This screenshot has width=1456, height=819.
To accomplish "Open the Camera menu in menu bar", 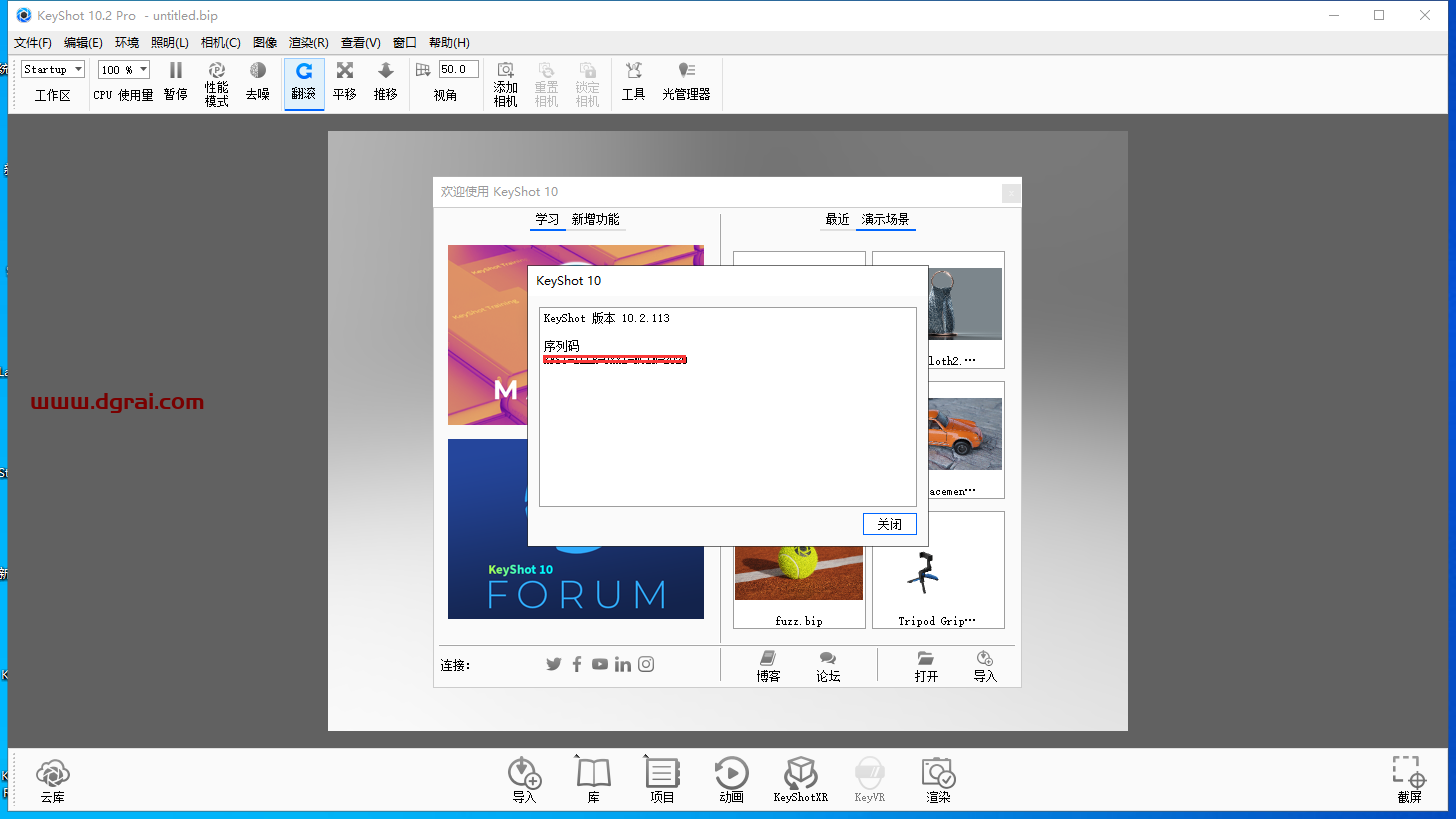I will [x=220, y=43].
